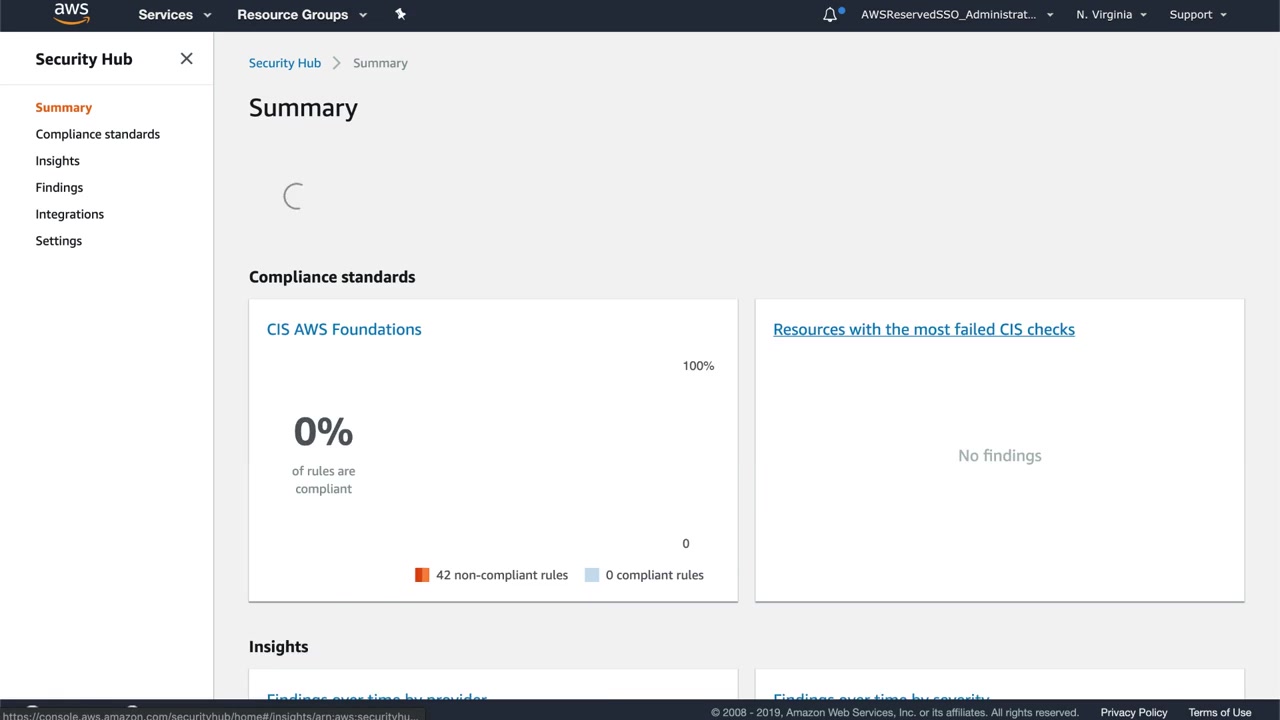Open Resources with the most failed CIS checks

coord(923,329)
